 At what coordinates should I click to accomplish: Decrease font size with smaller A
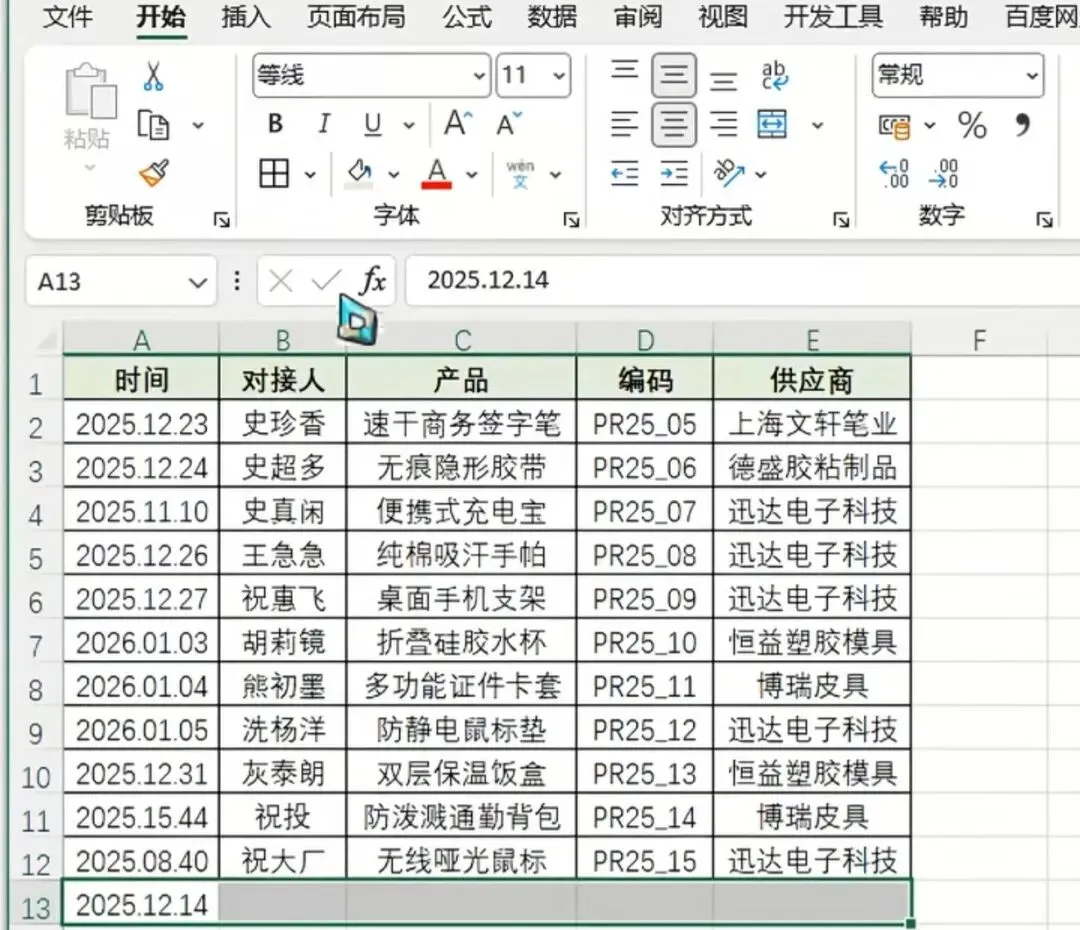510,125
